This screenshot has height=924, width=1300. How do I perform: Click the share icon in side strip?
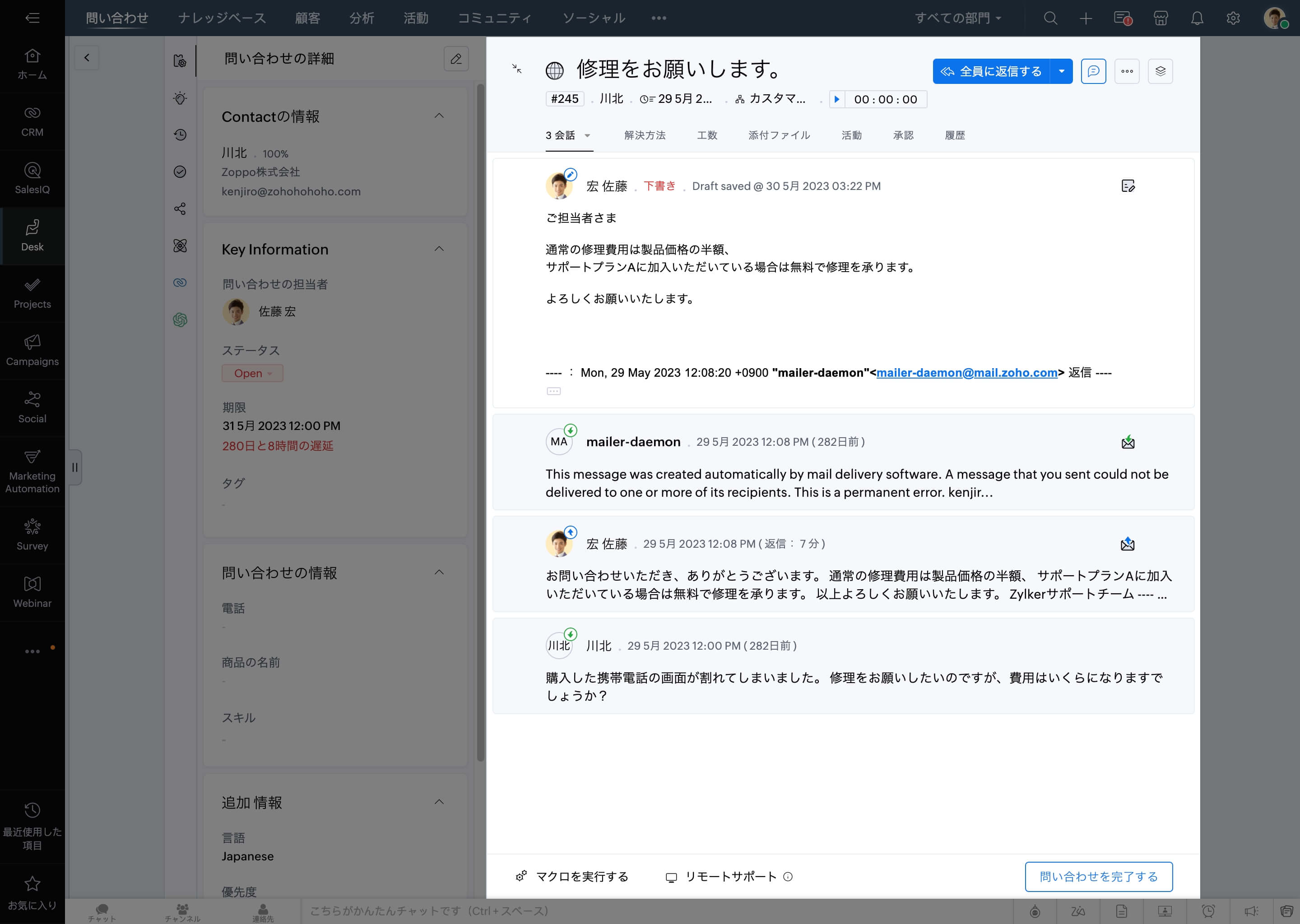pos(180,209)
